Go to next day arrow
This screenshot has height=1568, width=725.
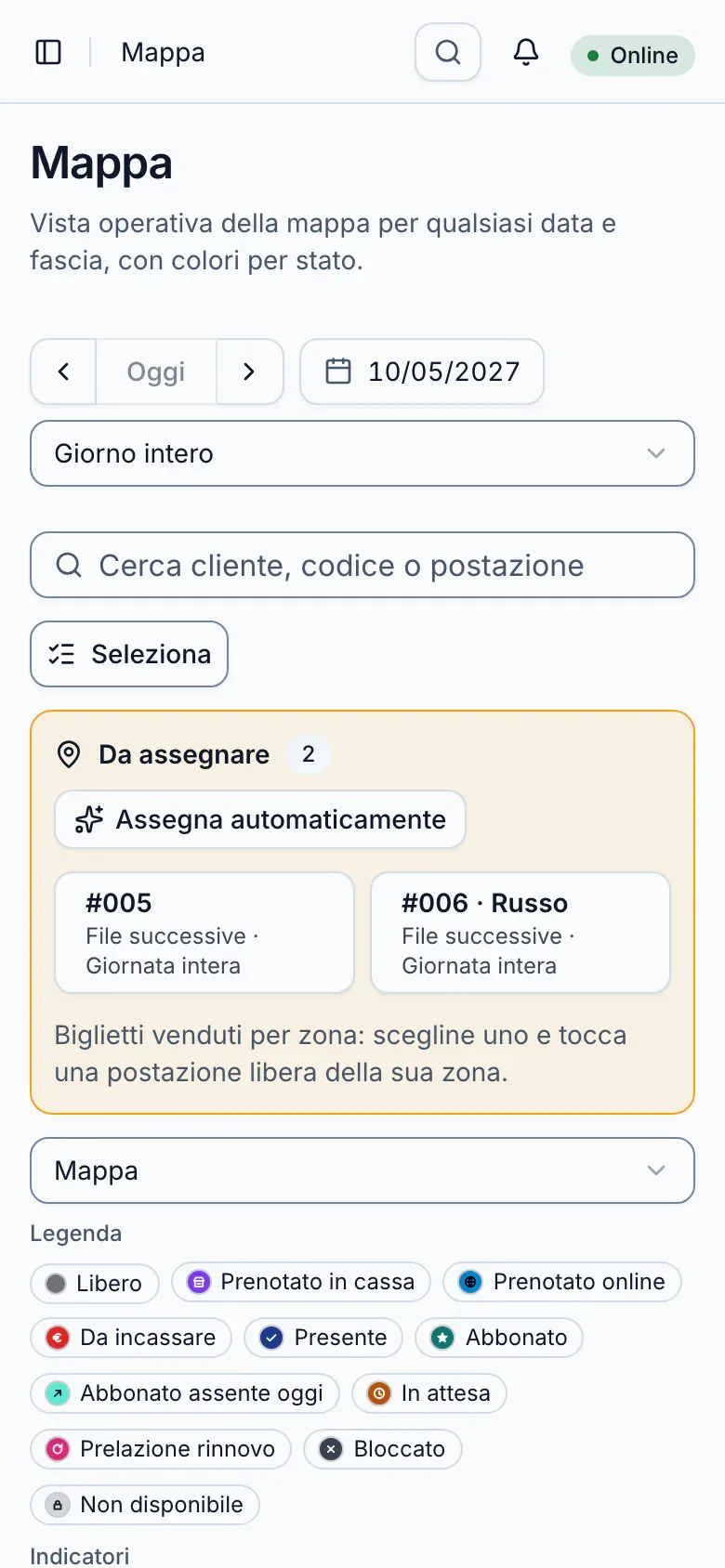(x=249, y=372)
